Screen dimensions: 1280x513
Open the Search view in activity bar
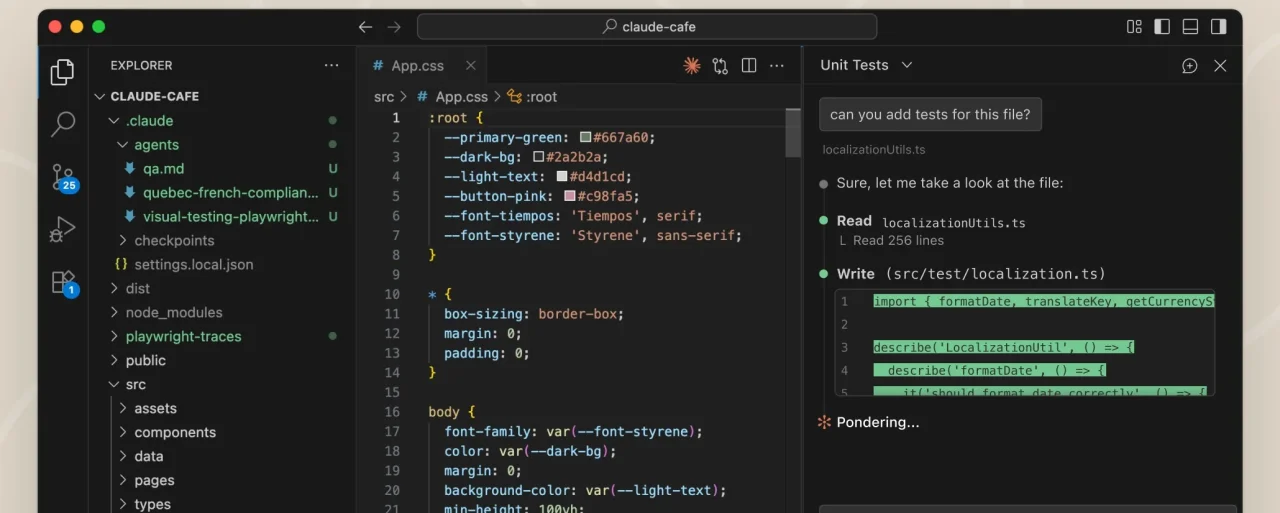click(63, 124)
